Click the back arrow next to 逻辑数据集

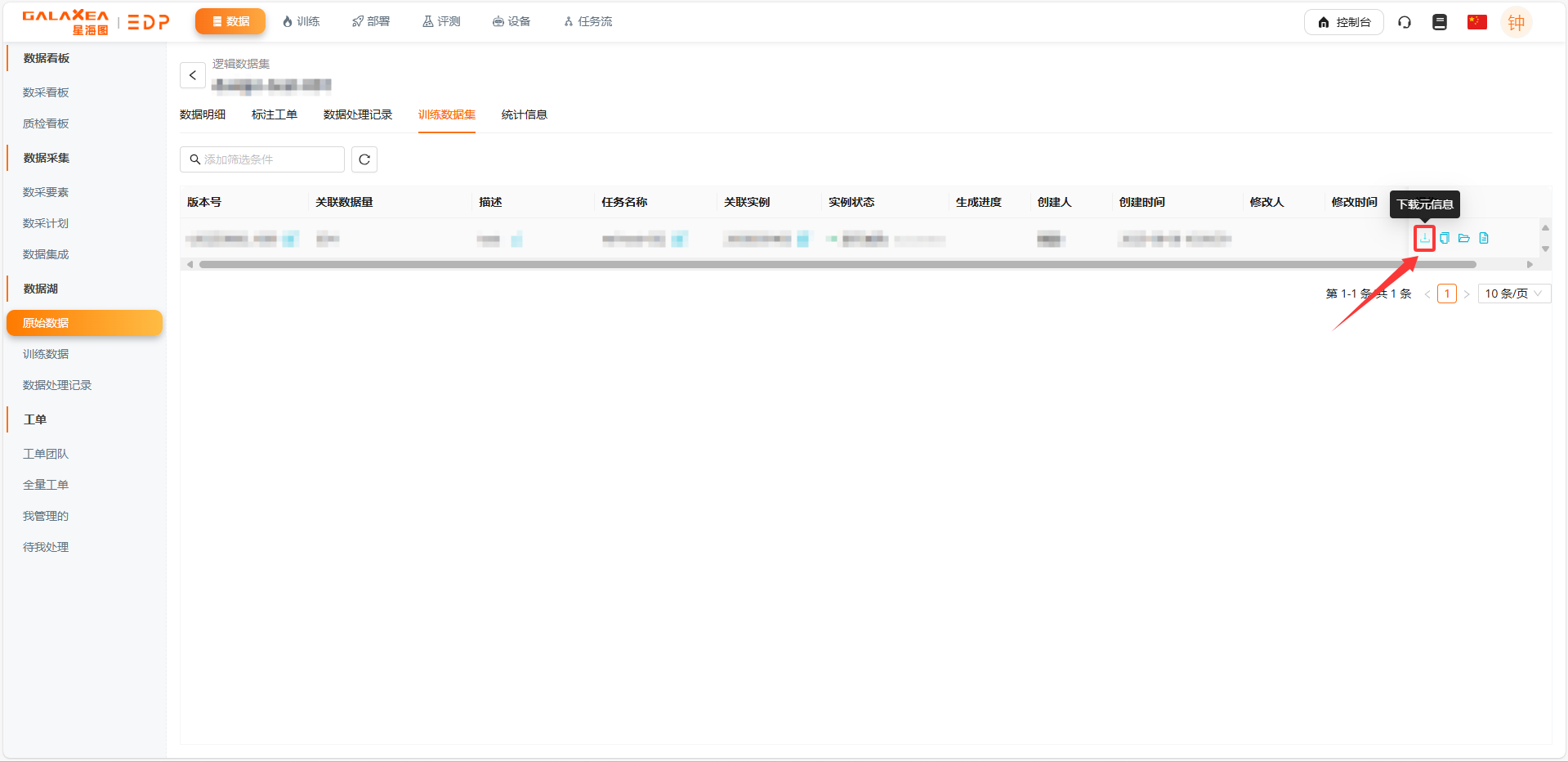[x=193, y=75]
